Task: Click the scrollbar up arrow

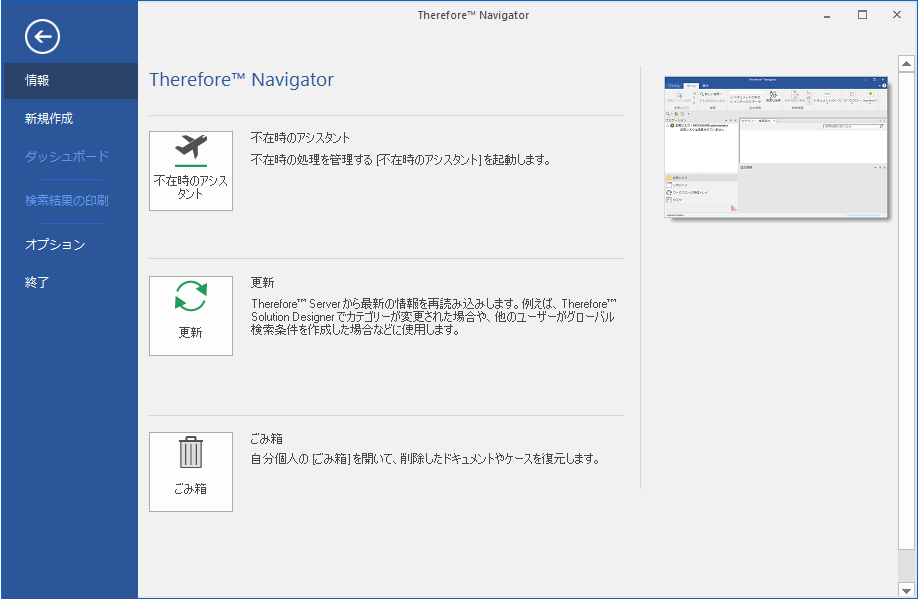Action: pos(906,63)
